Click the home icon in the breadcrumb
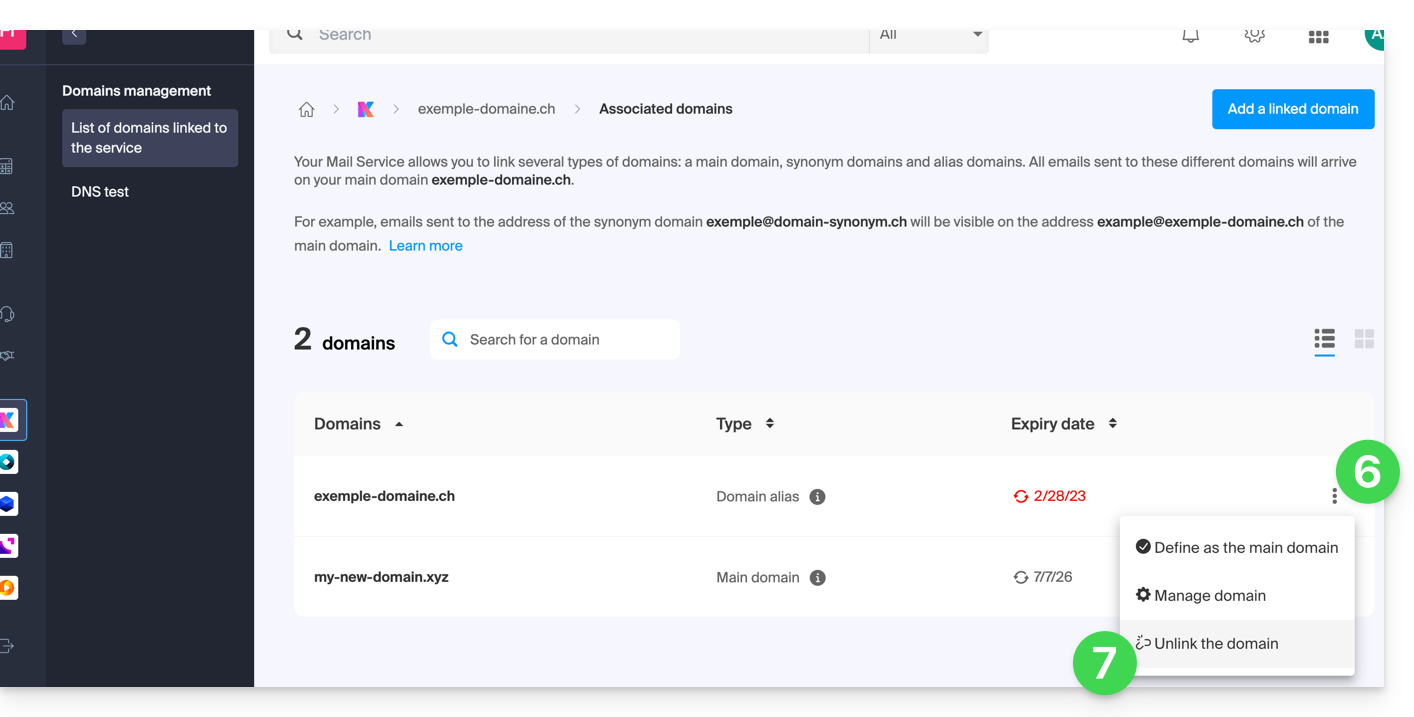Screen dimensions: 1414x717 click(x=307, y=110)
